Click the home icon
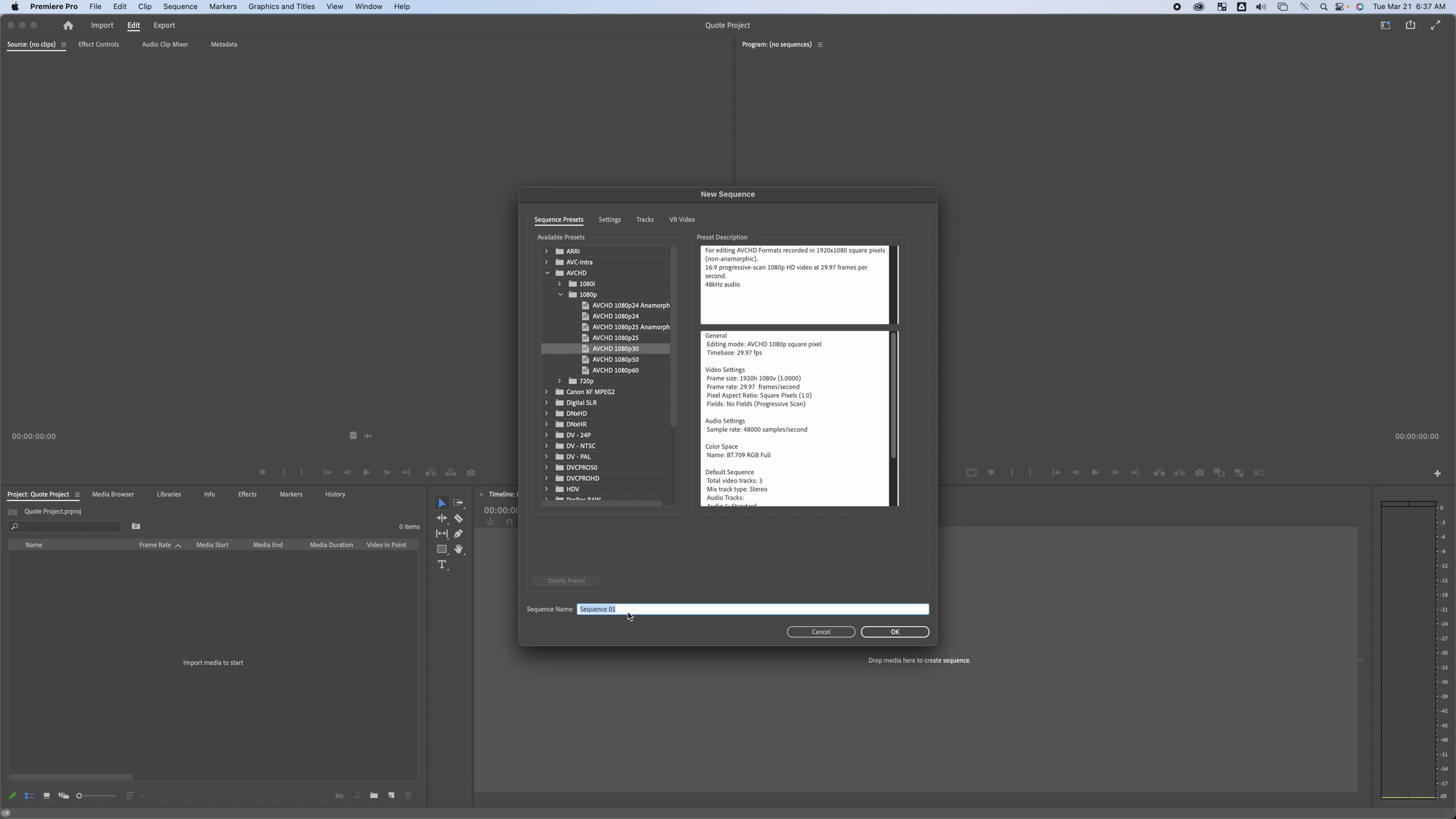Screen dimensions: 1456x819 pos(68,25)
